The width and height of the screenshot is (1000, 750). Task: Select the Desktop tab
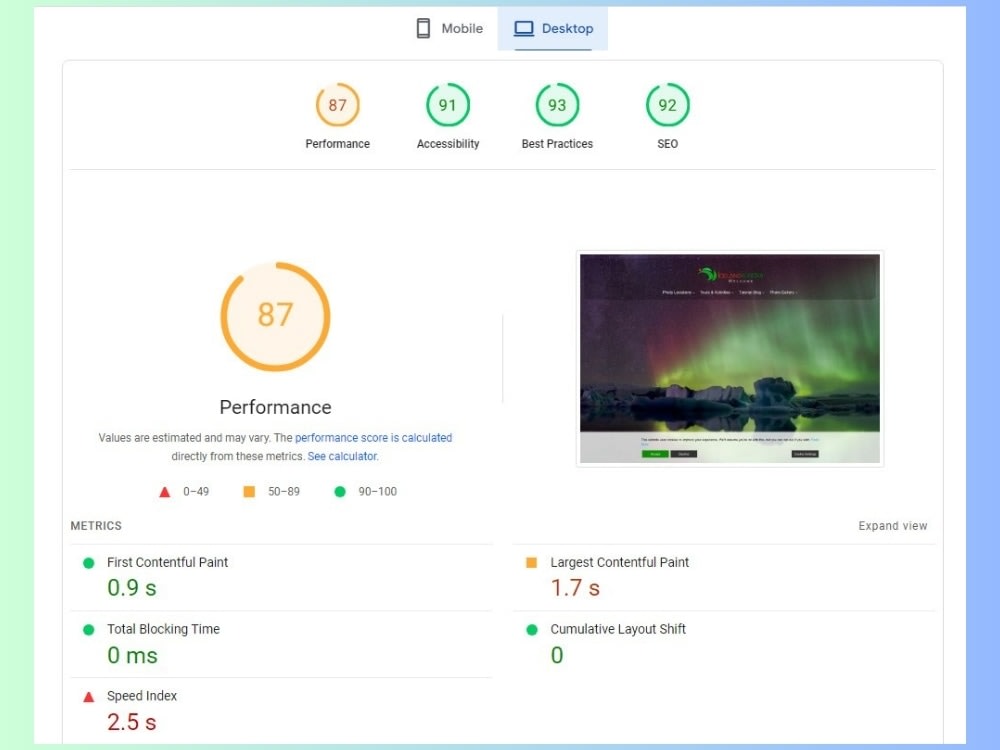click(553, 29)
